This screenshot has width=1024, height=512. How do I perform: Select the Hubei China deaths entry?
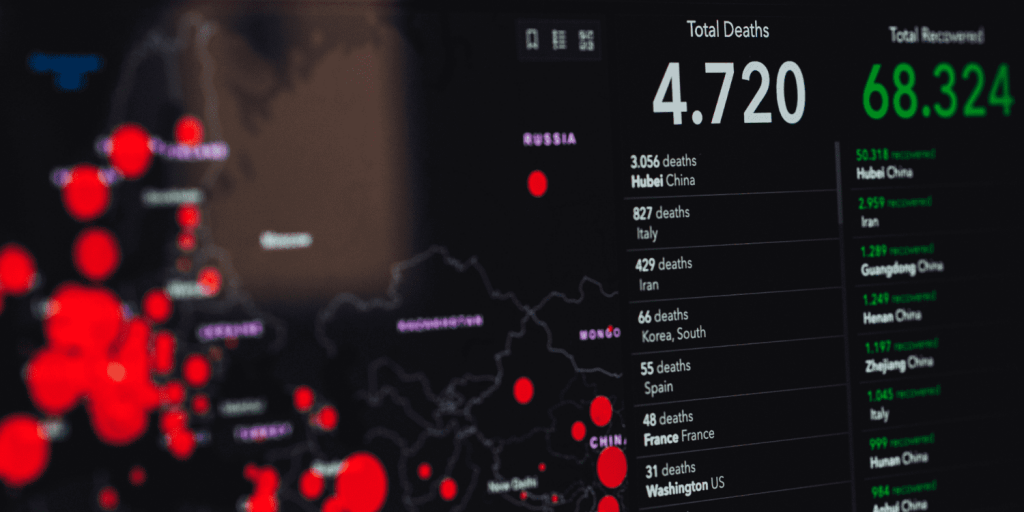click(x=664, y=171)
